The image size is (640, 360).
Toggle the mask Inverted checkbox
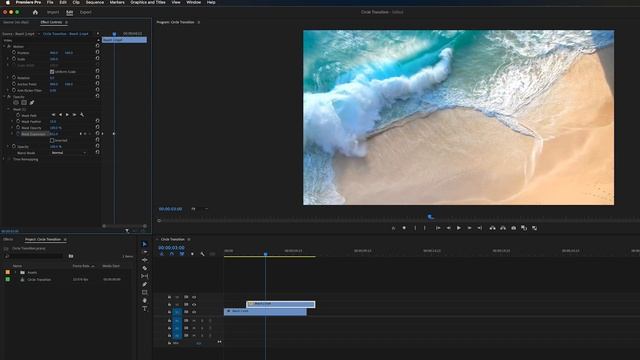point(52,140)
